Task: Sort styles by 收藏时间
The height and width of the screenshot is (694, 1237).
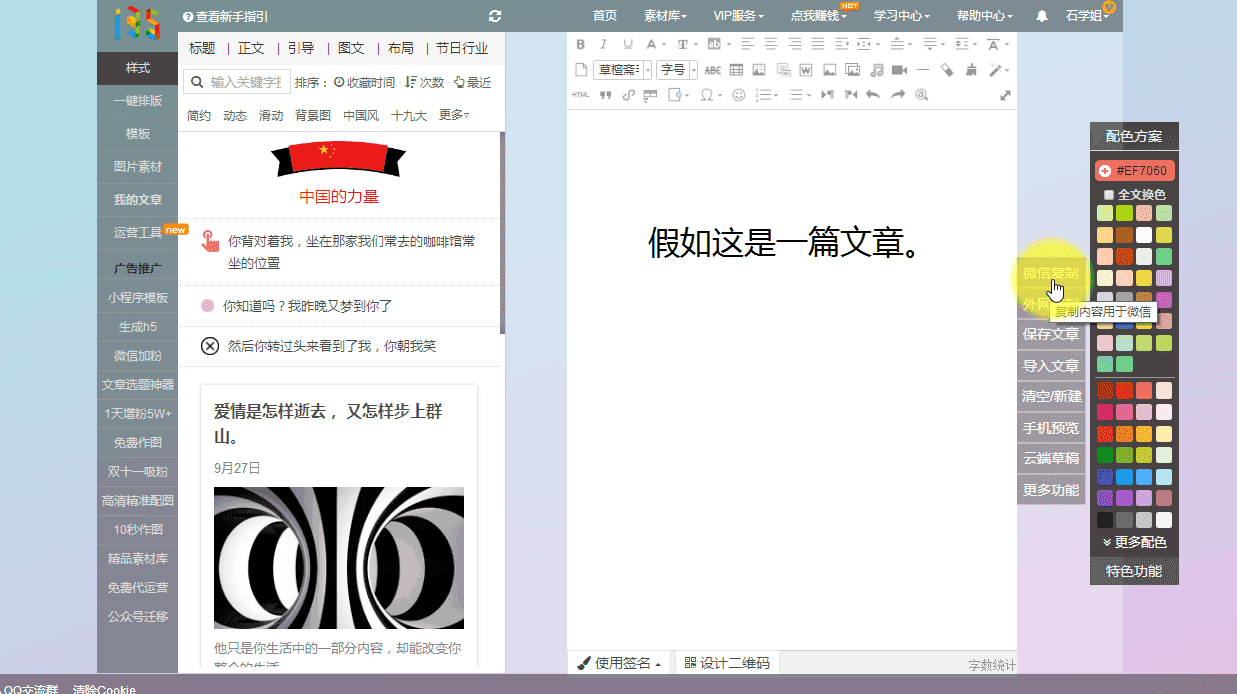Action: [364, 82]
